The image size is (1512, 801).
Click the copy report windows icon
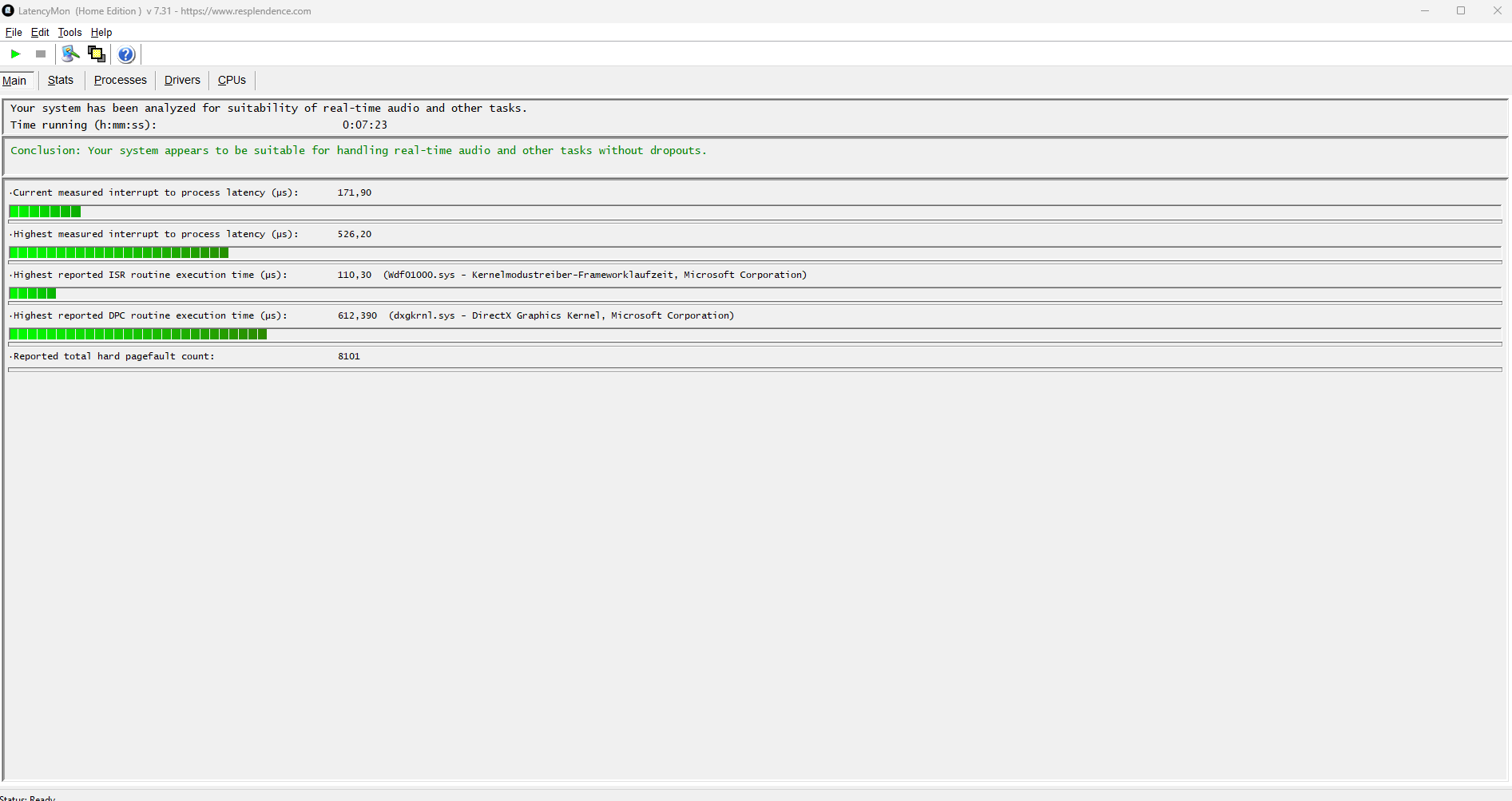point(97,54)
